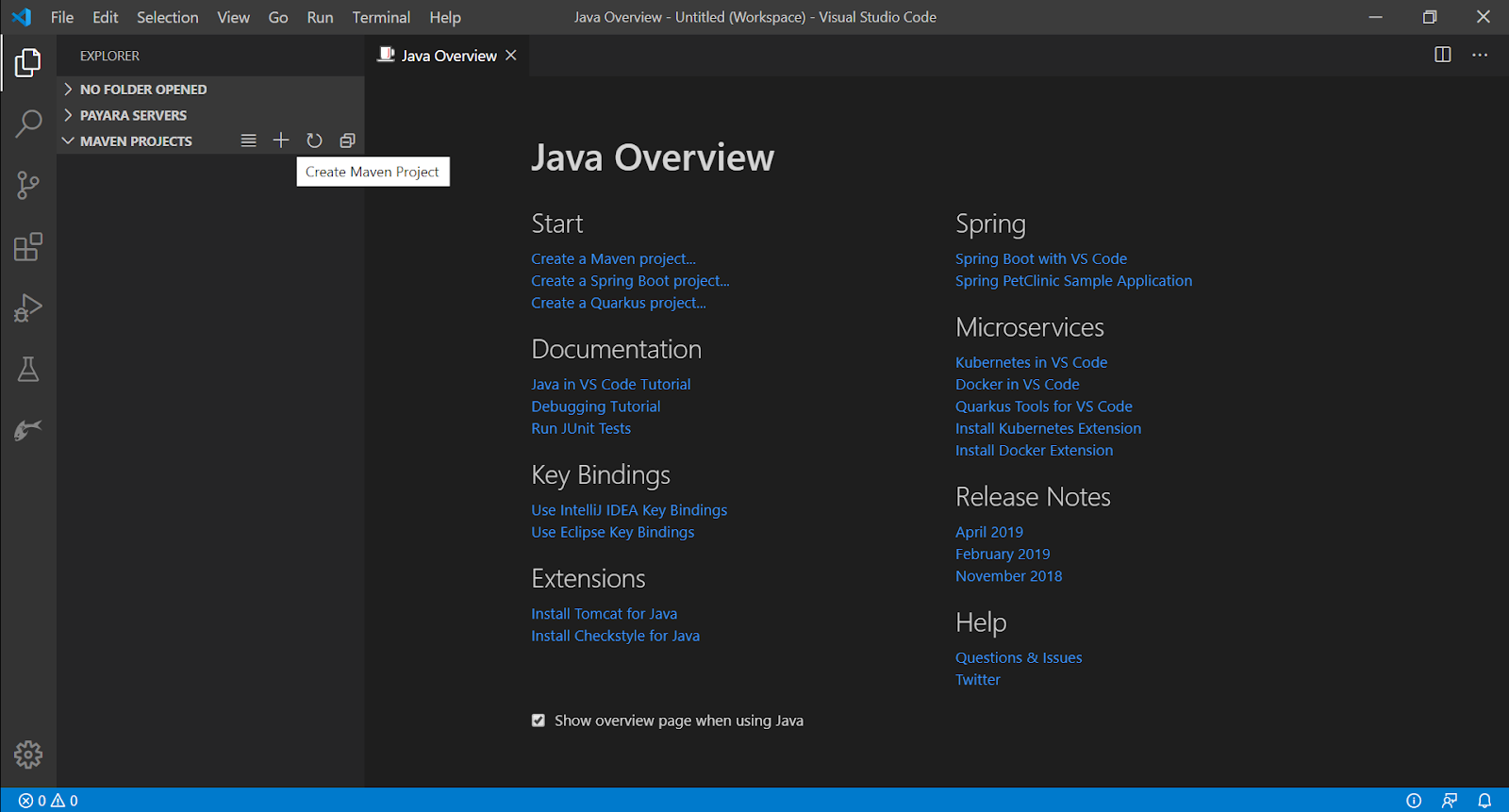Collapse the Maven Projects section
The width and height of the screenshot is (1509, 812).
coord(135,141)
